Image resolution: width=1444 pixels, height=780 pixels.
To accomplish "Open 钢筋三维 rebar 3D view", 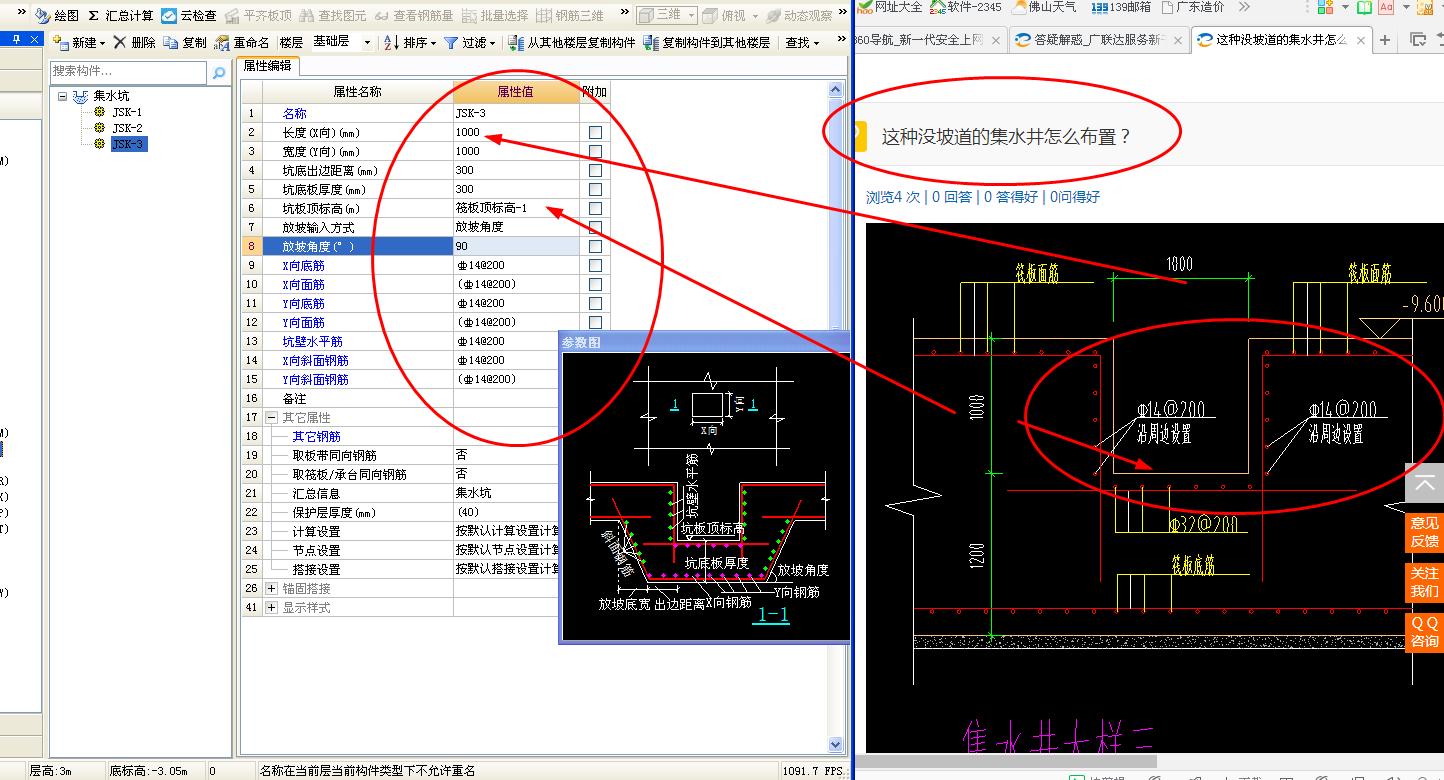I will (x=570, y=16).
